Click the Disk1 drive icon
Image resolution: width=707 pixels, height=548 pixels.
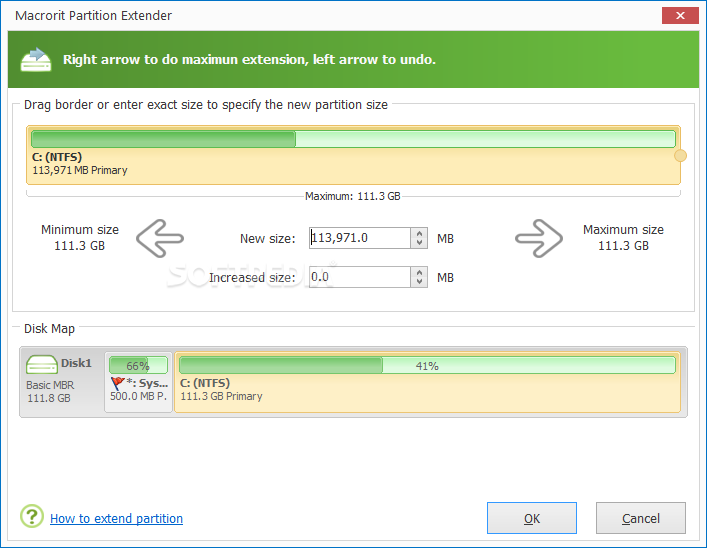[41, 364]
